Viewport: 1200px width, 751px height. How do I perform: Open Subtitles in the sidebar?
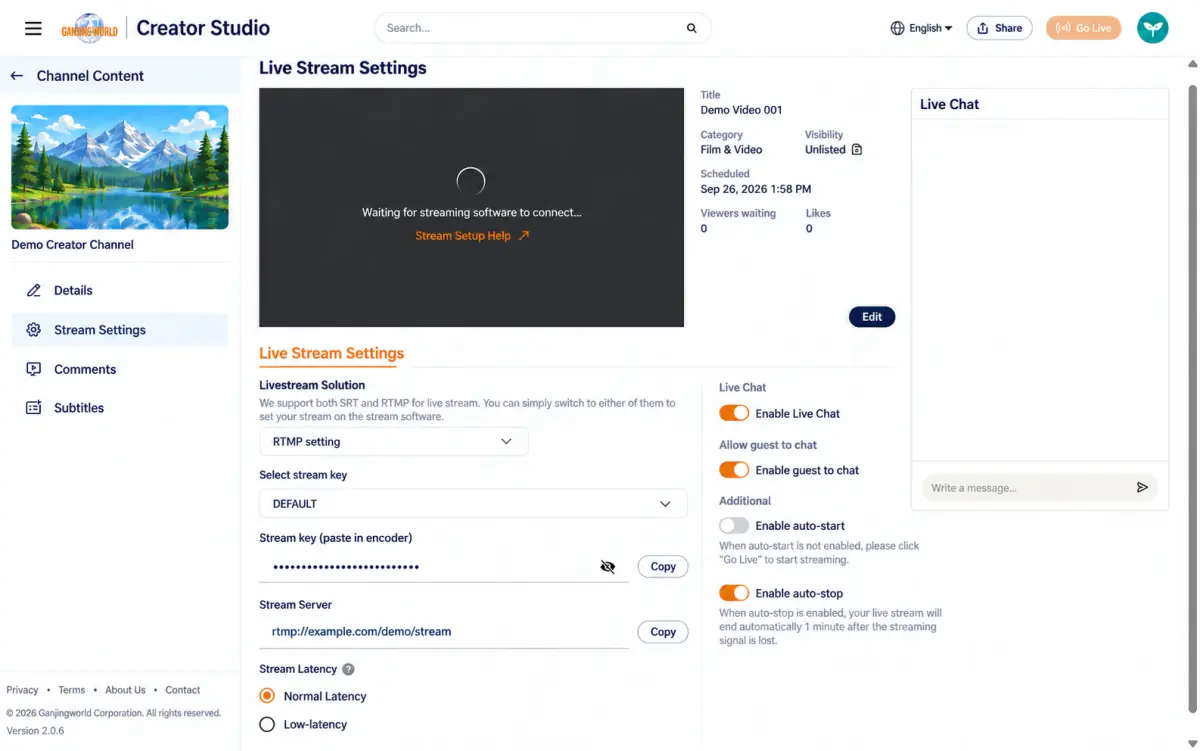click(120, 408)
